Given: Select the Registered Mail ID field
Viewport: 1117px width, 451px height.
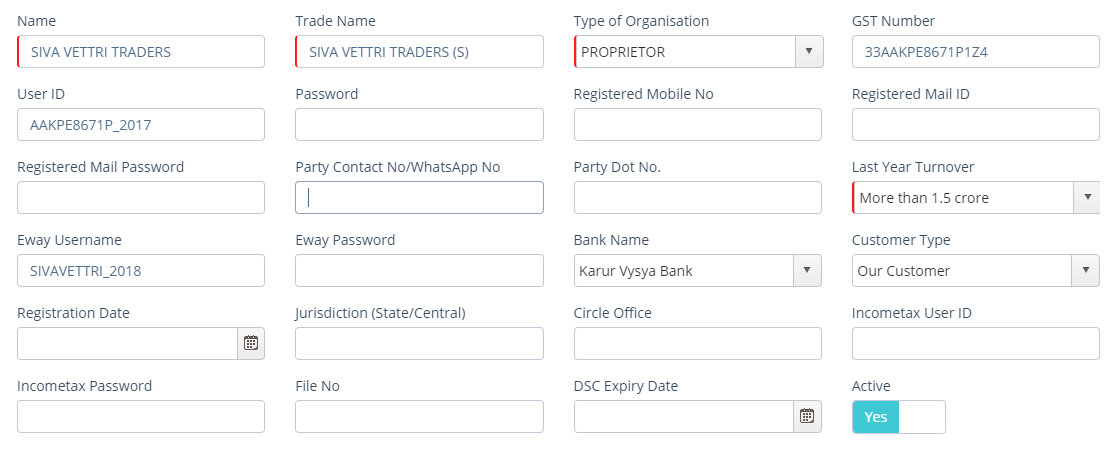Looking at the screenshot, I should coord(976,125).
